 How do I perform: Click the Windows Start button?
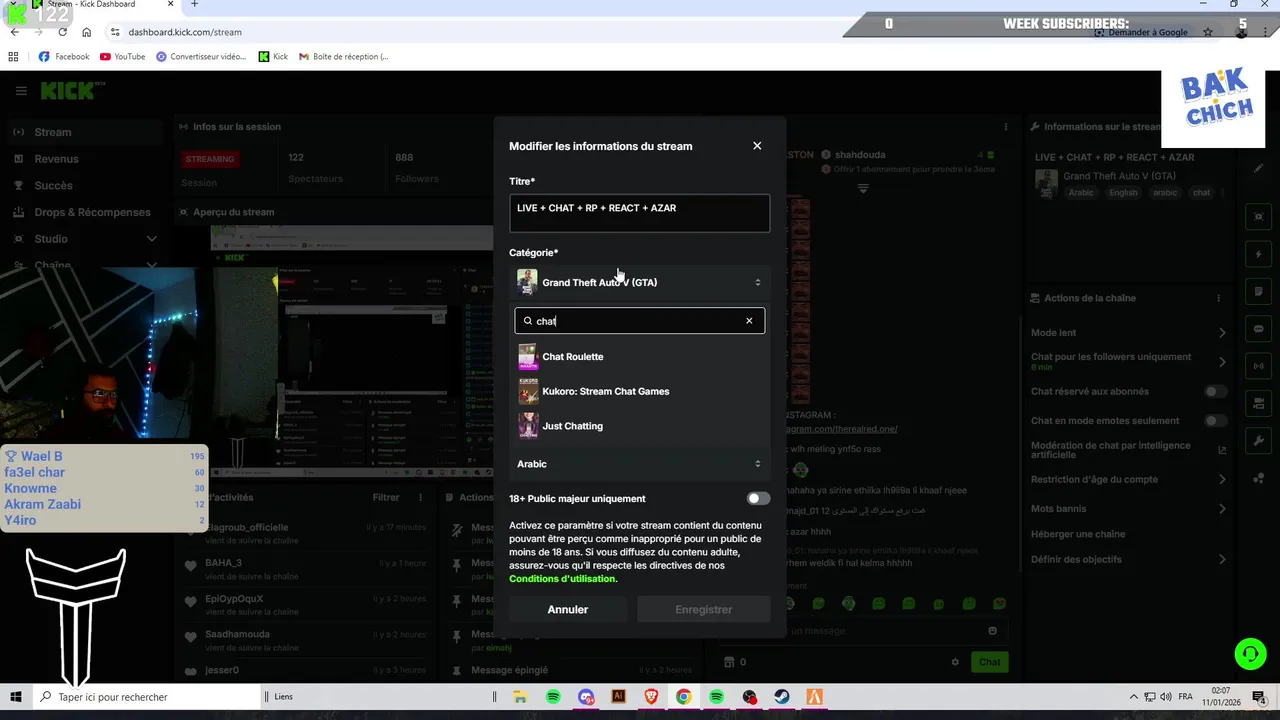[16, 697]
